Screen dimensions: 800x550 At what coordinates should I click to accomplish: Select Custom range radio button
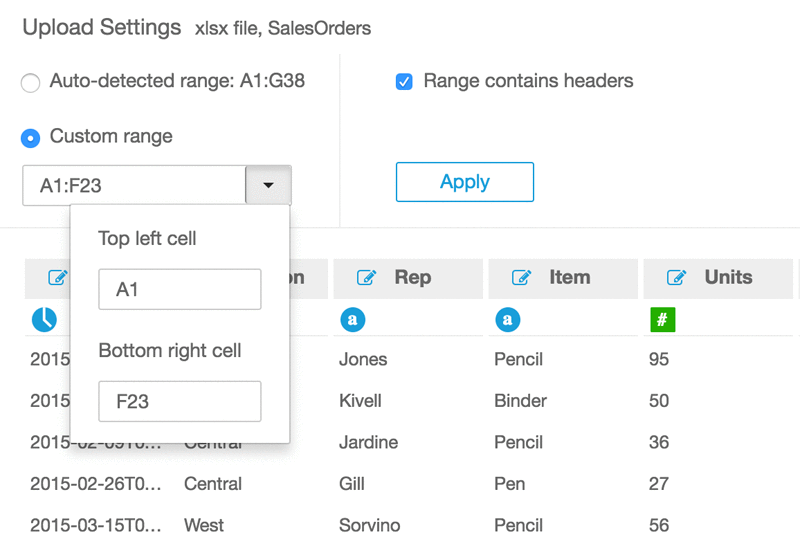pyautogui.click(x=31, y=138)
